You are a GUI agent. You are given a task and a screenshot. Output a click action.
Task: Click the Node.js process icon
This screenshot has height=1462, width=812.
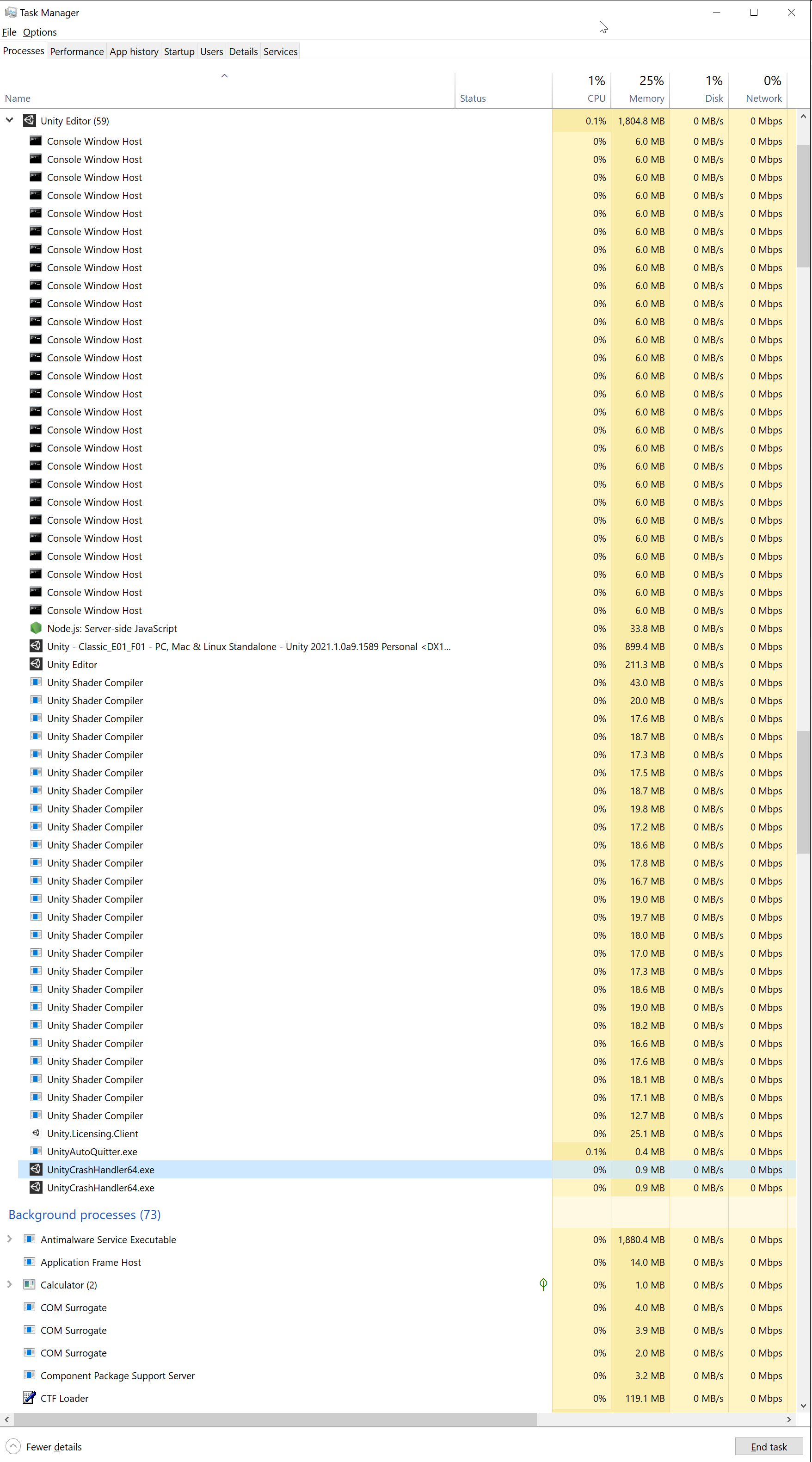(x=36, y=628)
